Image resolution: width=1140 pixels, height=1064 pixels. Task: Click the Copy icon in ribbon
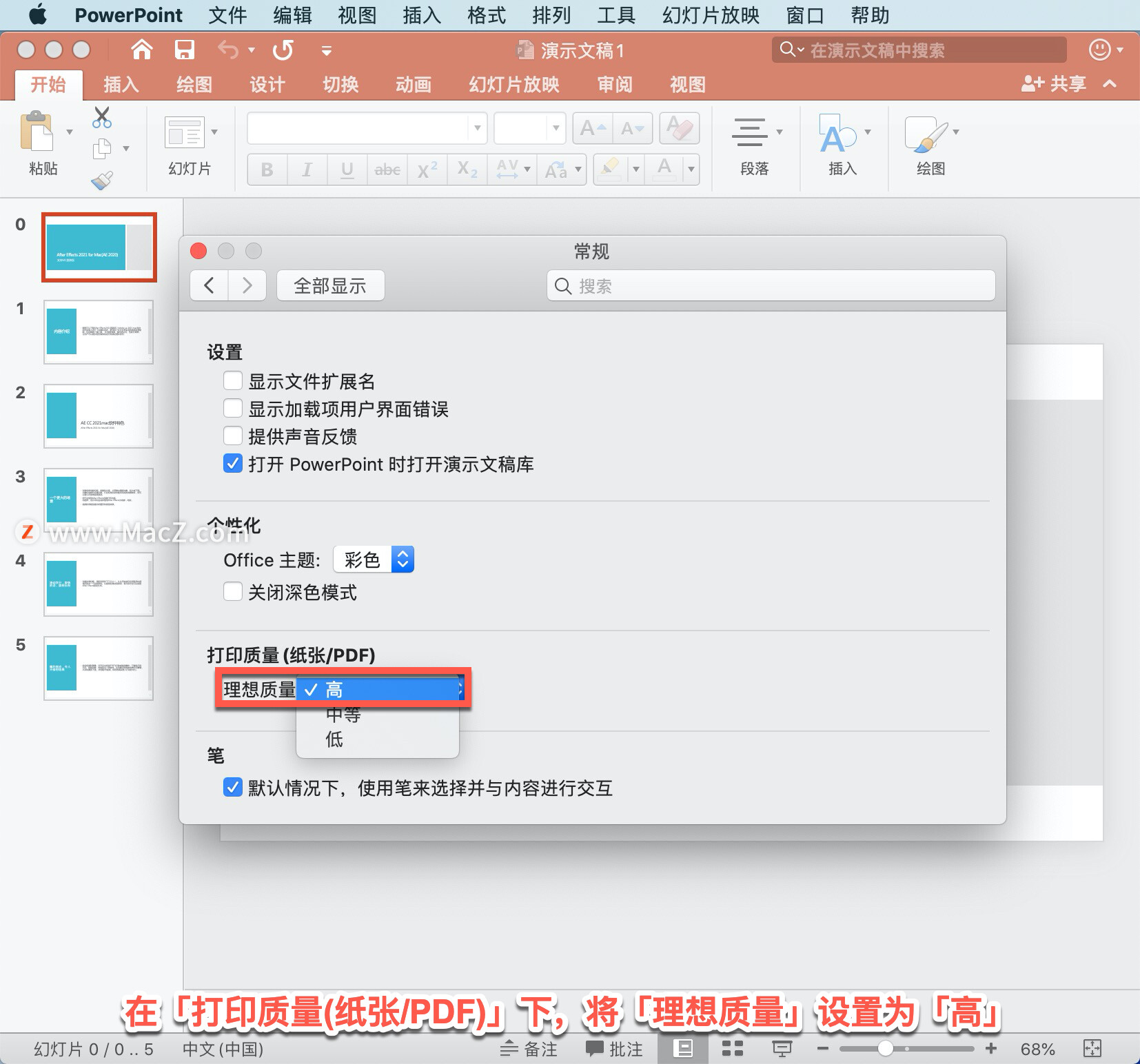[102, 148]
